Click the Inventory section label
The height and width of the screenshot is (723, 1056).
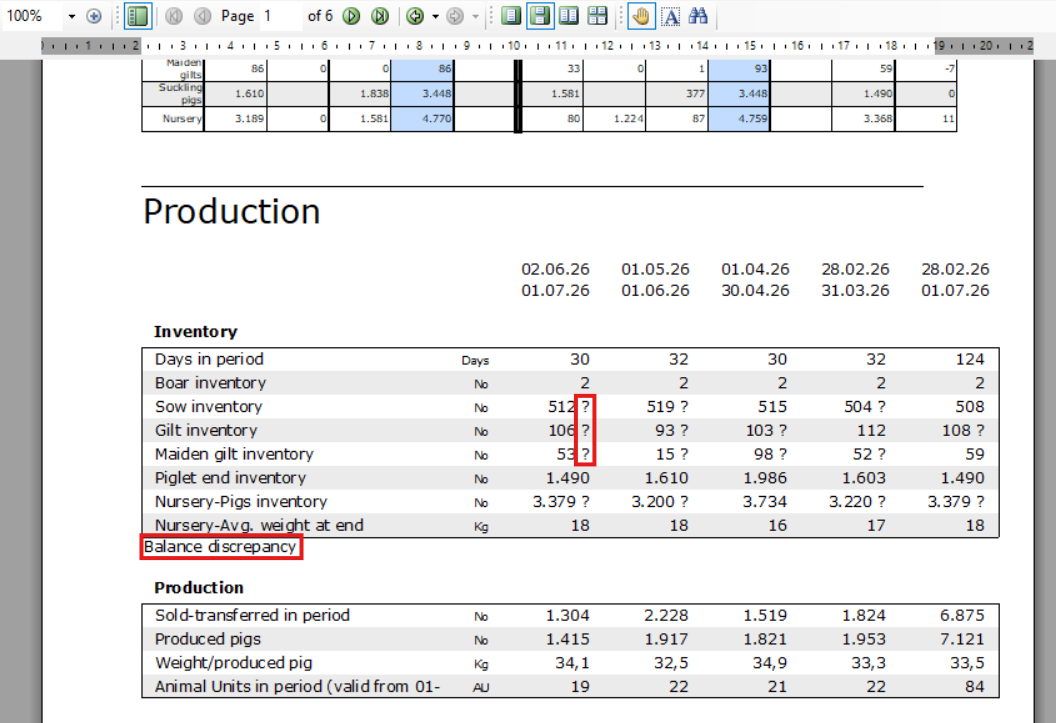pyautogui.click(x=195, y=332)
